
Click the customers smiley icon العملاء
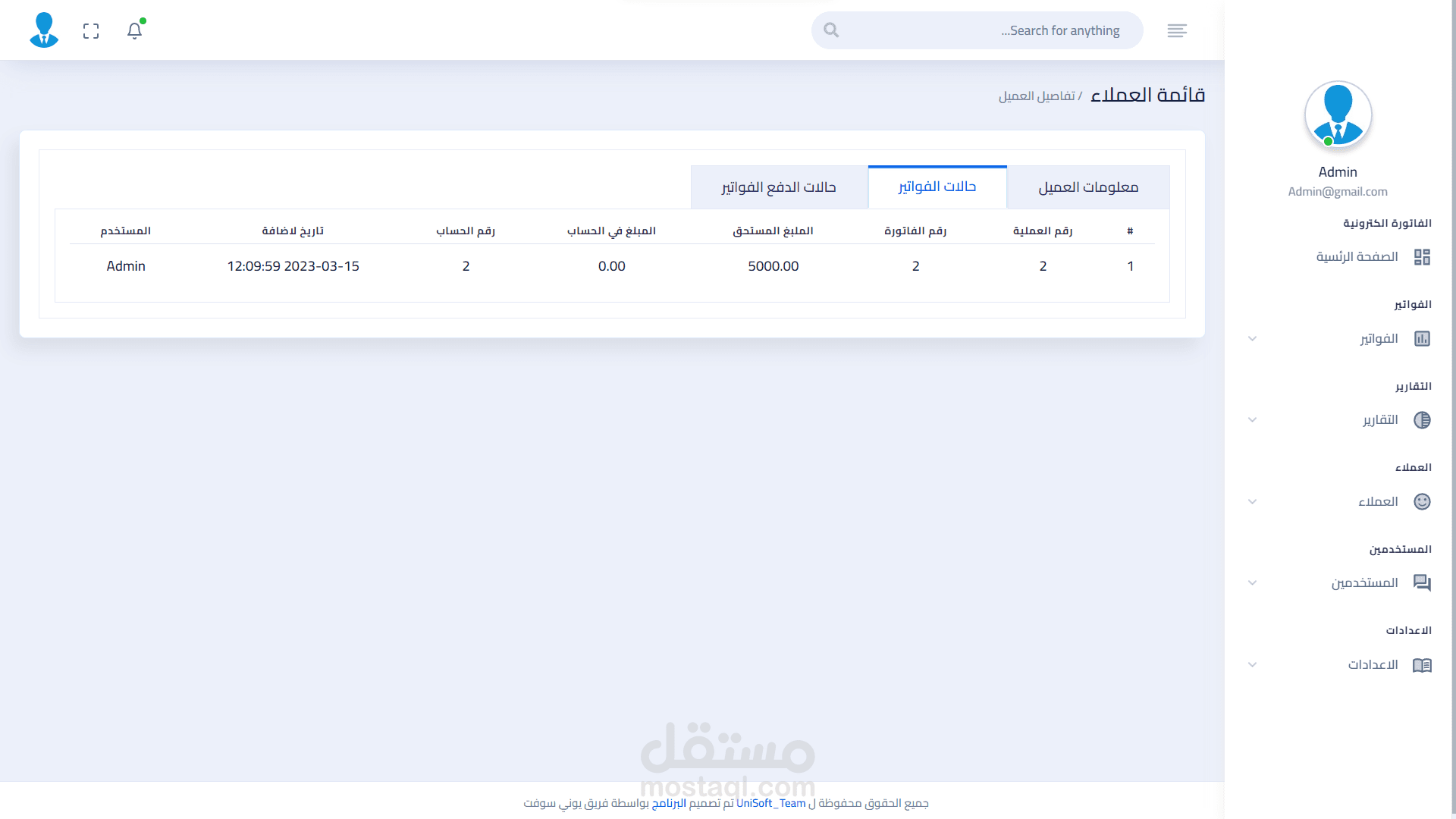1422,502
